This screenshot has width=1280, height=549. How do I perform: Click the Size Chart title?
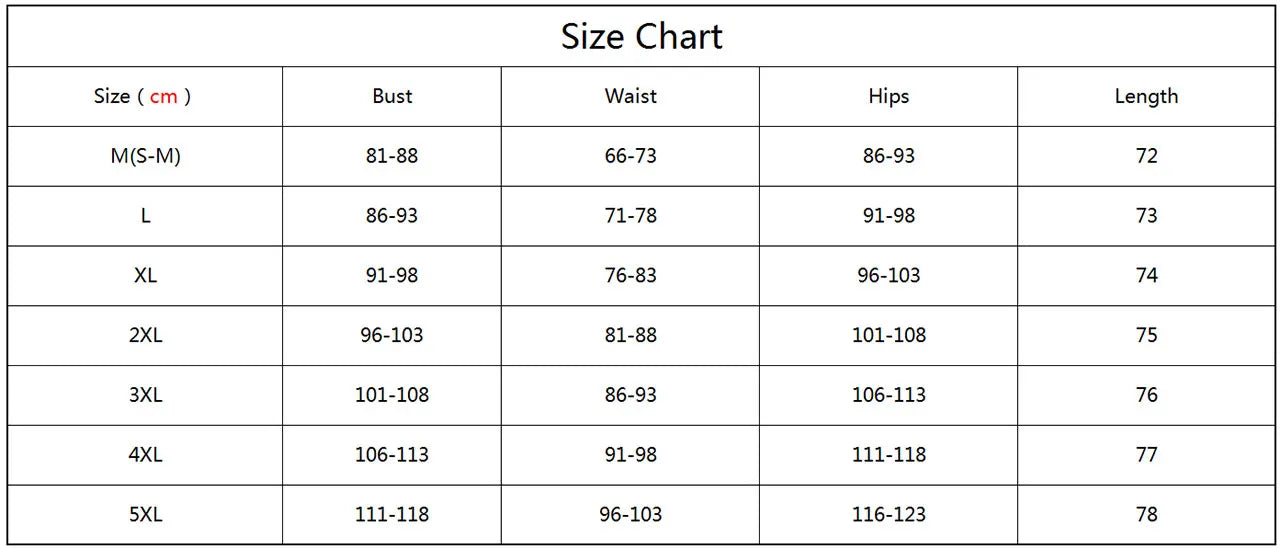(641, 37)
